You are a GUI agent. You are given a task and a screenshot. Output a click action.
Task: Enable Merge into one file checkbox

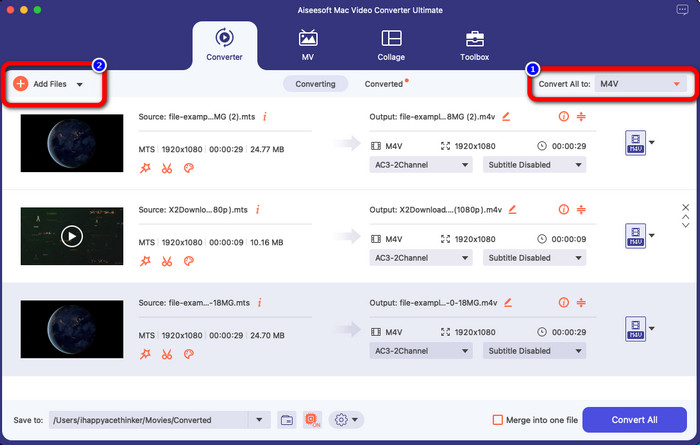[497, 420]
